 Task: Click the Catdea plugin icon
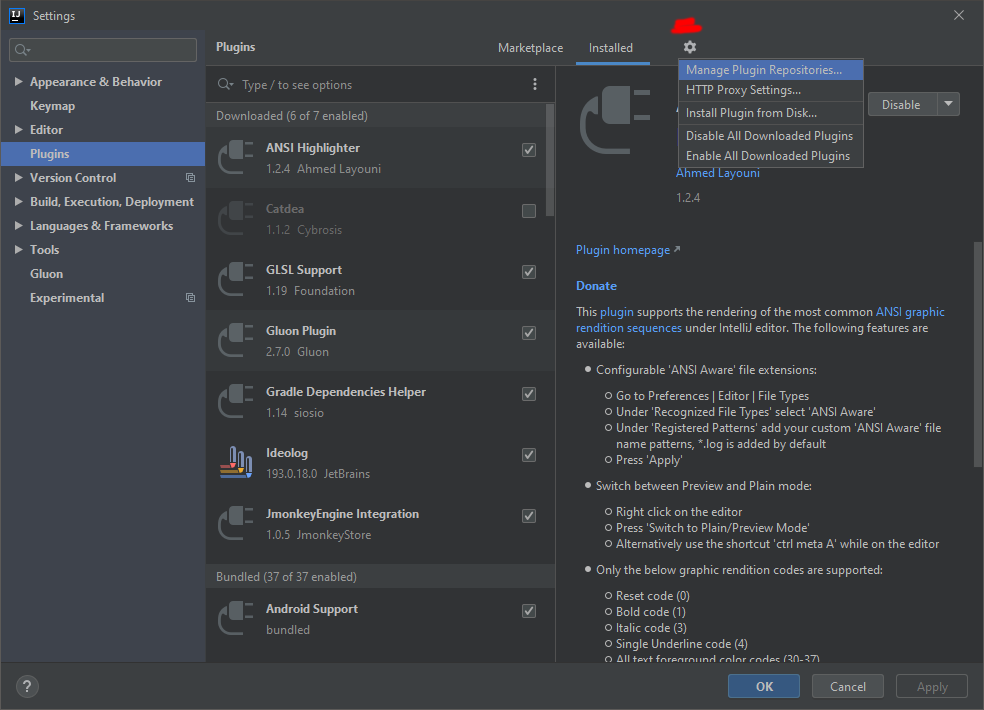pos(236,218)
